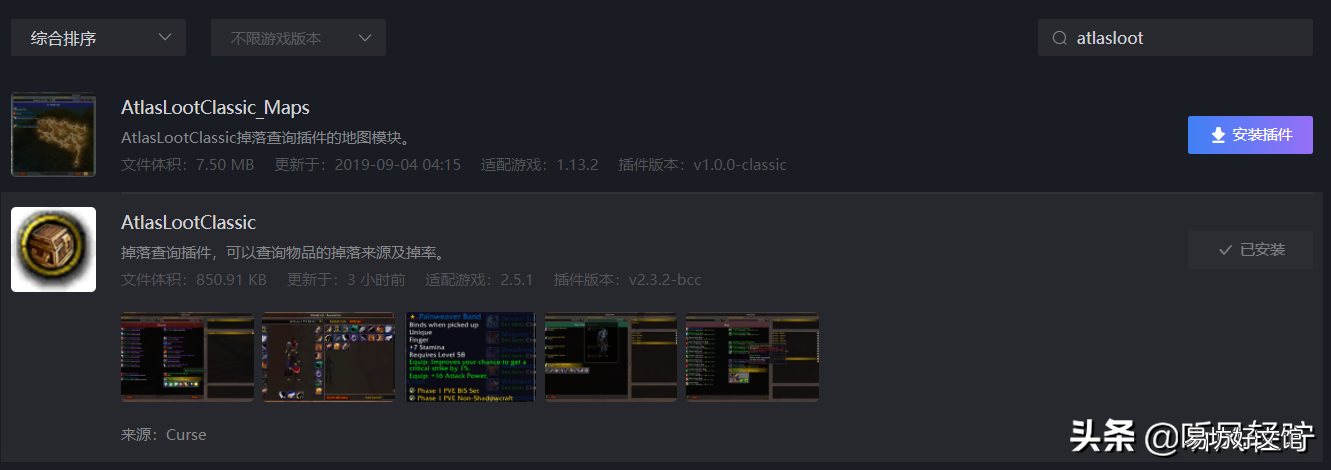
Task: Click the checkmark icon on 已安装
Action: pos(1225,250)
